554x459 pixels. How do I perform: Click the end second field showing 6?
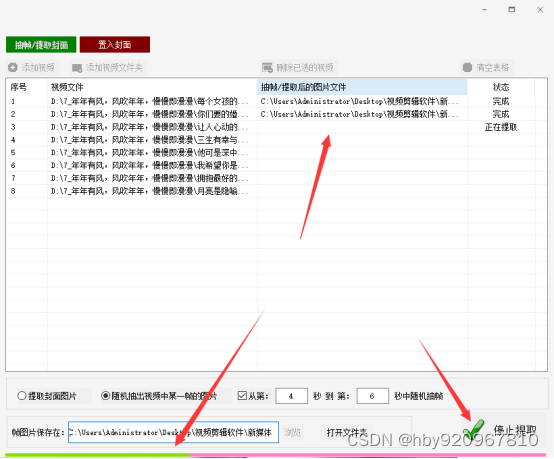click(x=373, y=396)
